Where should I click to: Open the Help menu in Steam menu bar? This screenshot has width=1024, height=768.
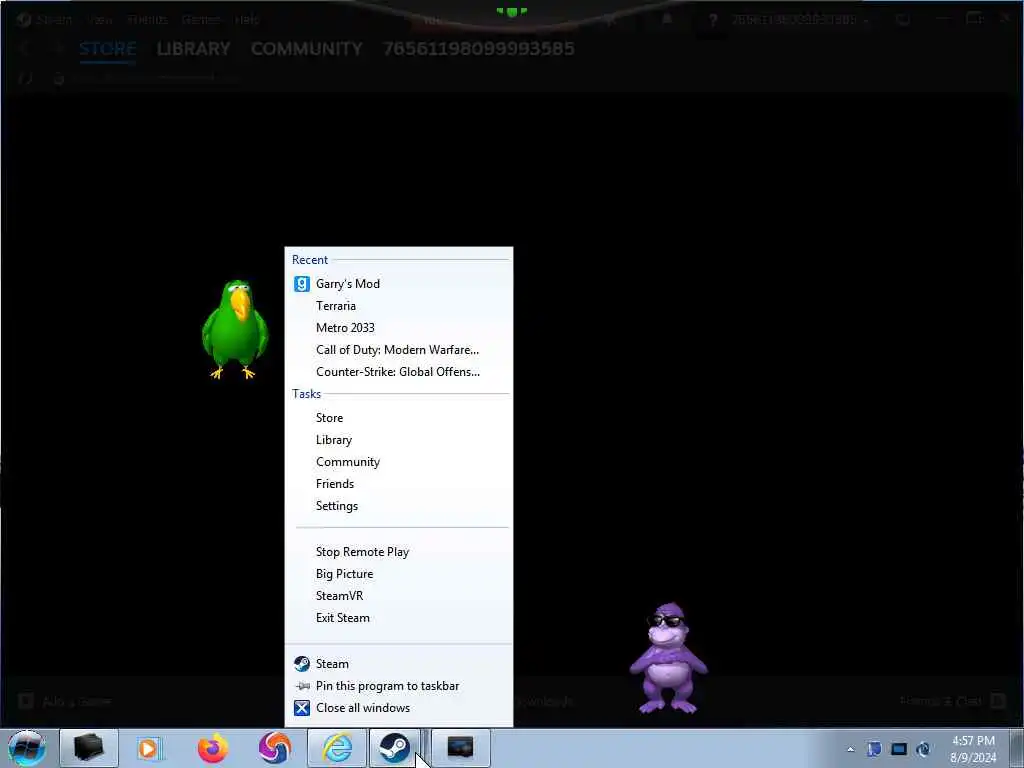247,20
